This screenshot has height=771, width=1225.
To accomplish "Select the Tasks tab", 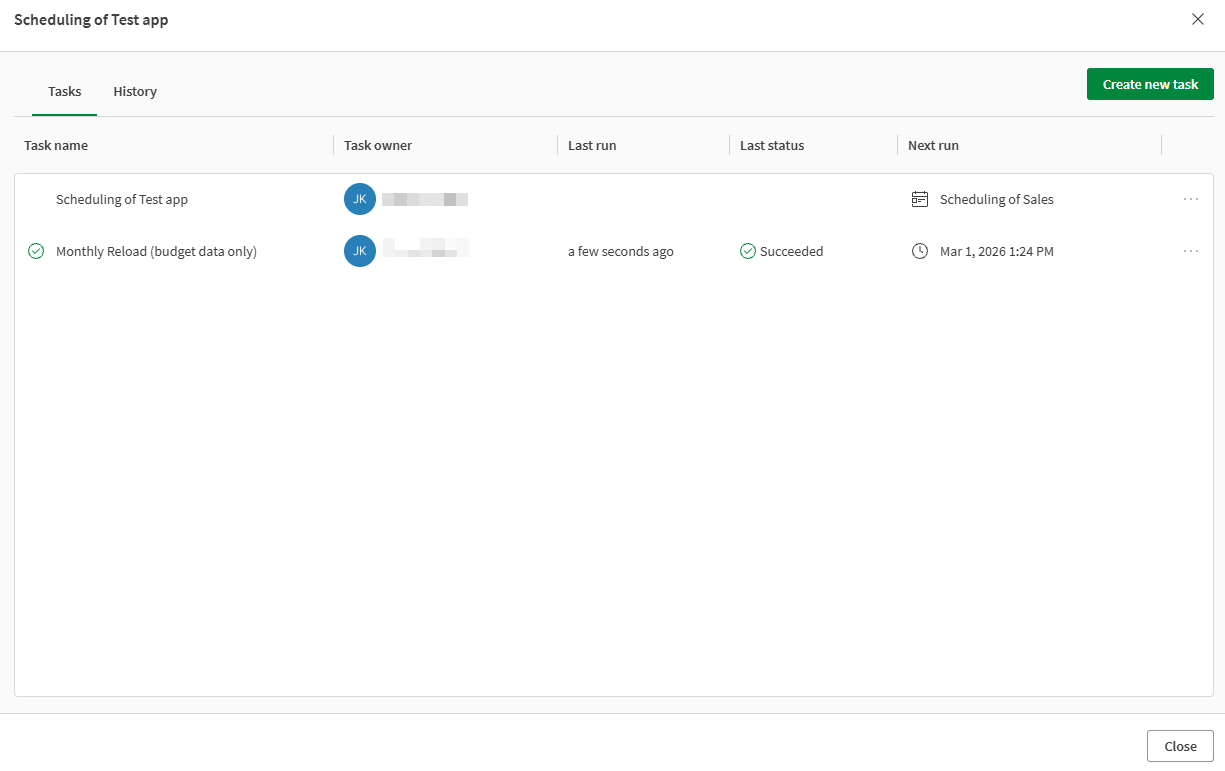I will pos(64,91).
